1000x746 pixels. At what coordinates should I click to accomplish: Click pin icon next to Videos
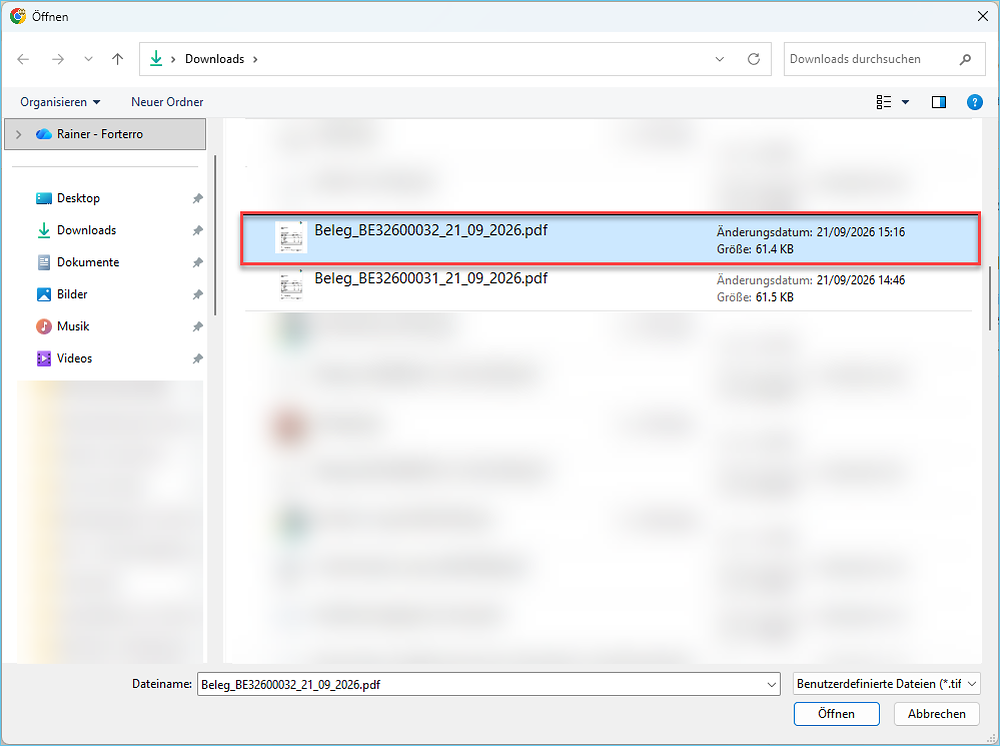[198, 359]
